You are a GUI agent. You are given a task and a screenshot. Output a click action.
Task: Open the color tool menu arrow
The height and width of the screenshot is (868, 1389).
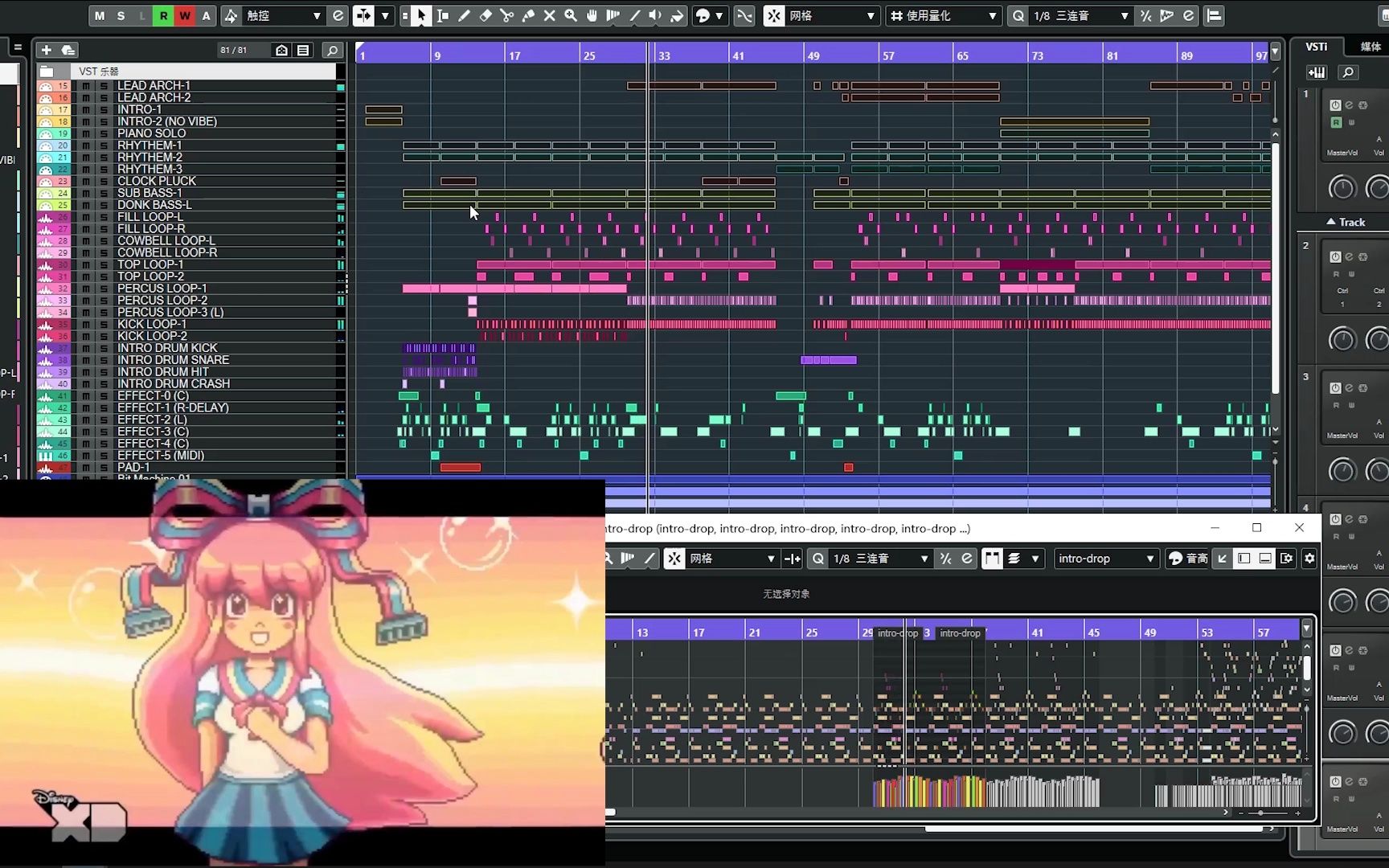coord(719,15)
